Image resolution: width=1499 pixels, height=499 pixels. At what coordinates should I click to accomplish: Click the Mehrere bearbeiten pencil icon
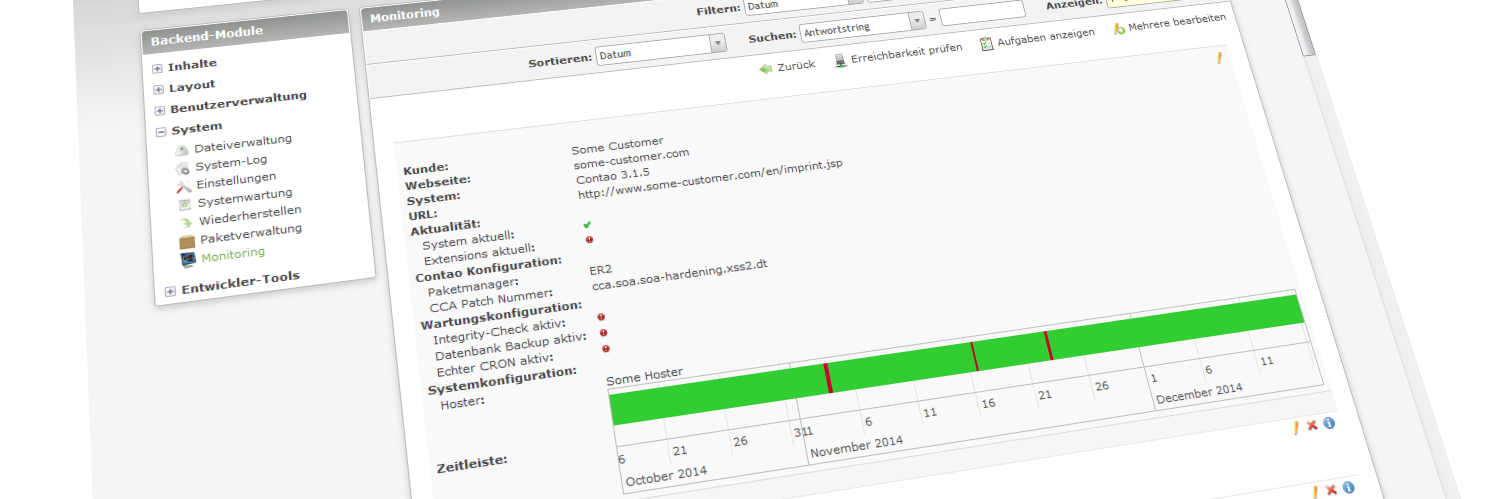point(1119,28)
